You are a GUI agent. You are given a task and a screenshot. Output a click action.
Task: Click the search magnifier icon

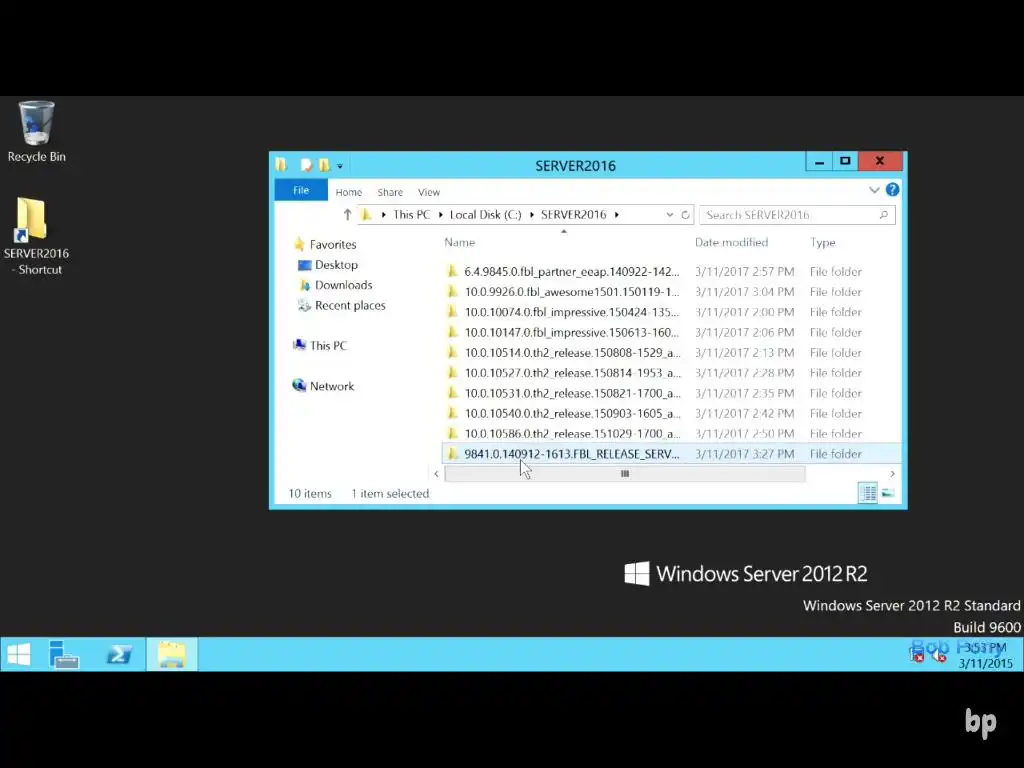884,215
